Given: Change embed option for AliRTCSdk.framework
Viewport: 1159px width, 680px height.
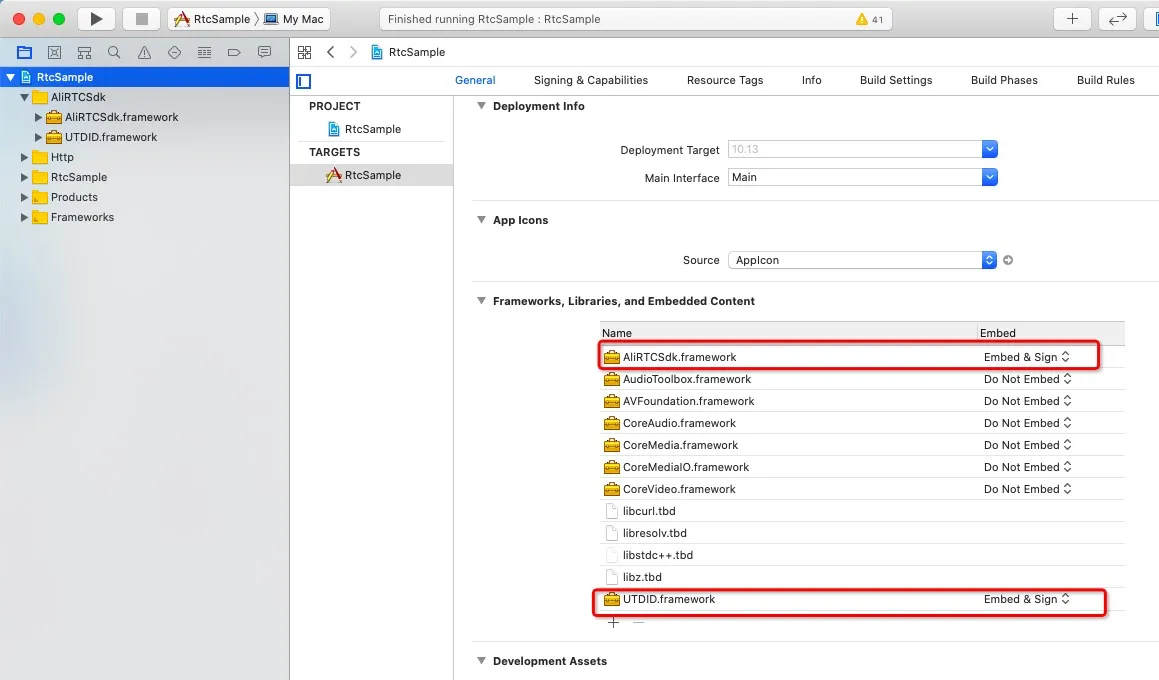Looking at the screenshot, I should coord(1027,357).
